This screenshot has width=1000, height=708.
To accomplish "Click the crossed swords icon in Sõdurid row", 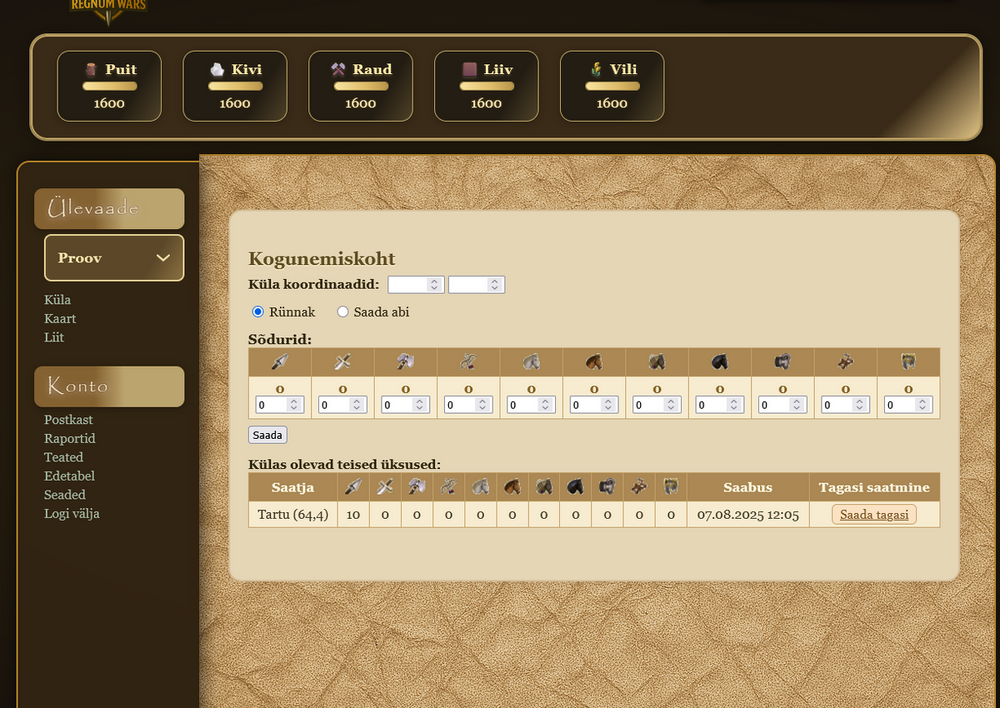I will 342,362.
